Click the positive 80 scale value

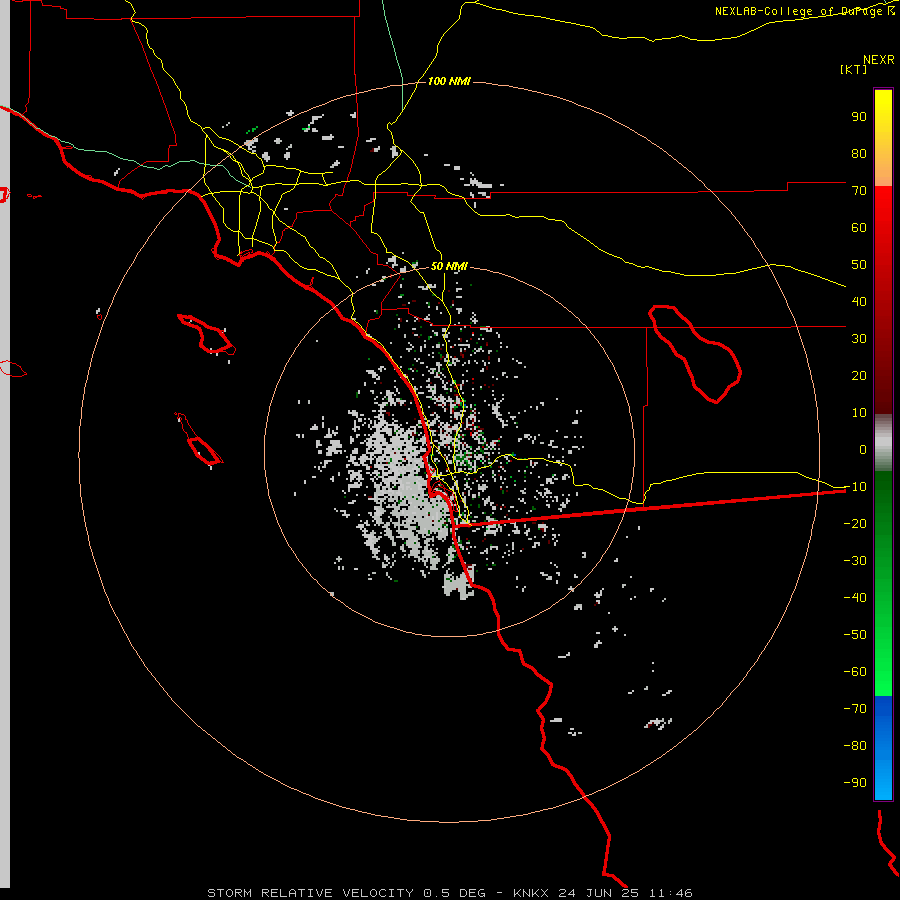(x=859, y=154)
